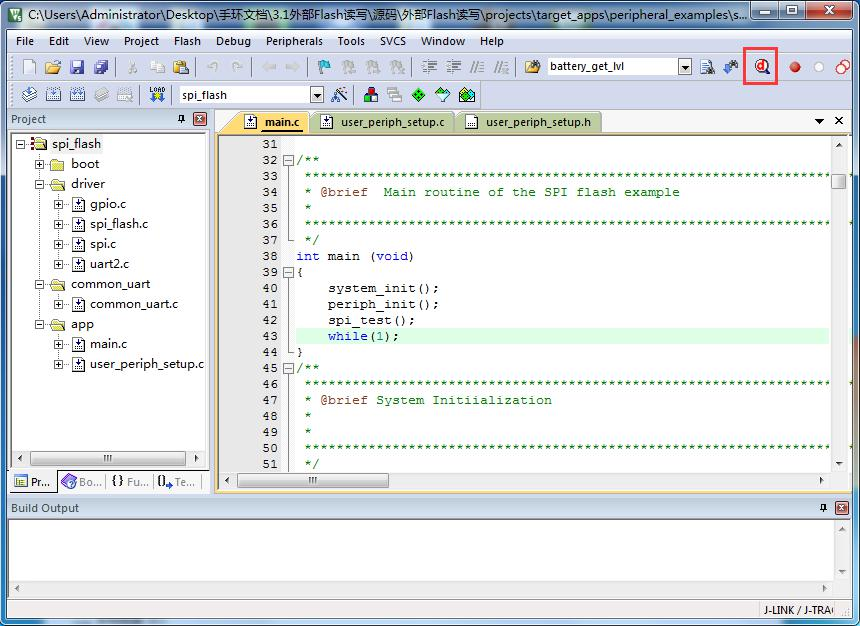Expand the boot folder in the project tree

(x=39, y=164)
